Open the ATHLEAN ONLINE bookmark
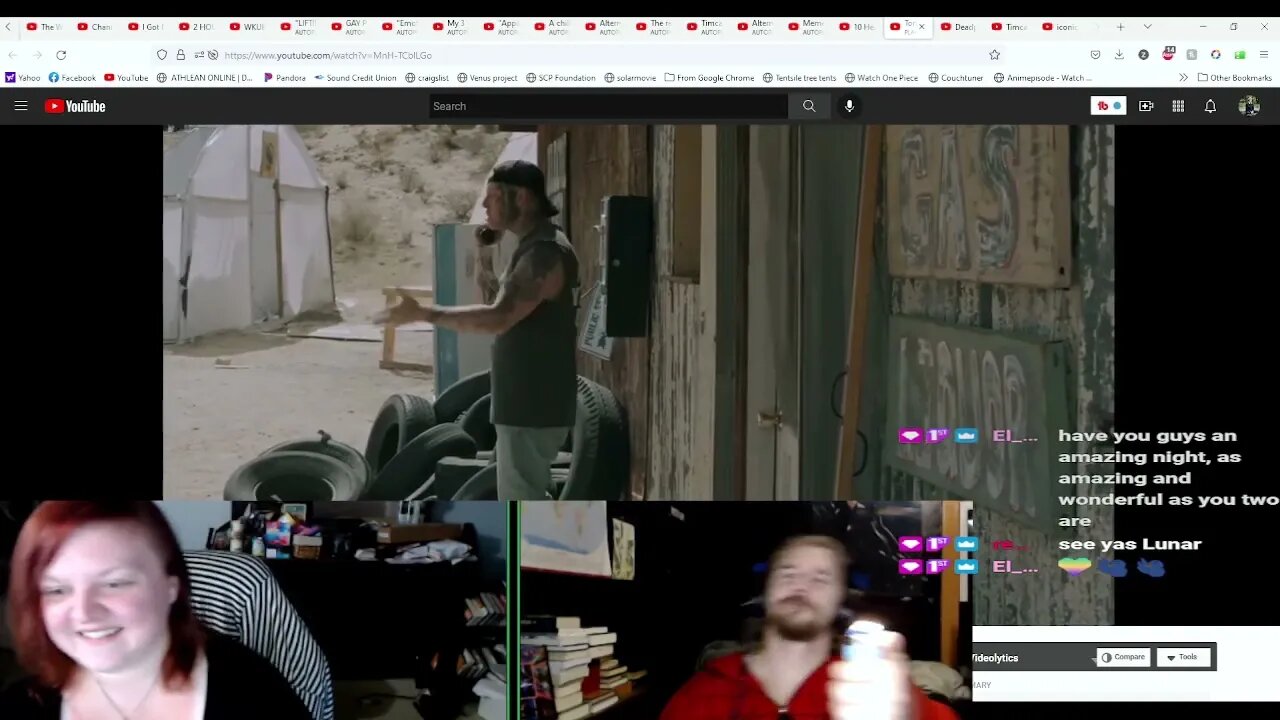The height and width of the screenshot is (720, 1280). [x=205, y=77]
